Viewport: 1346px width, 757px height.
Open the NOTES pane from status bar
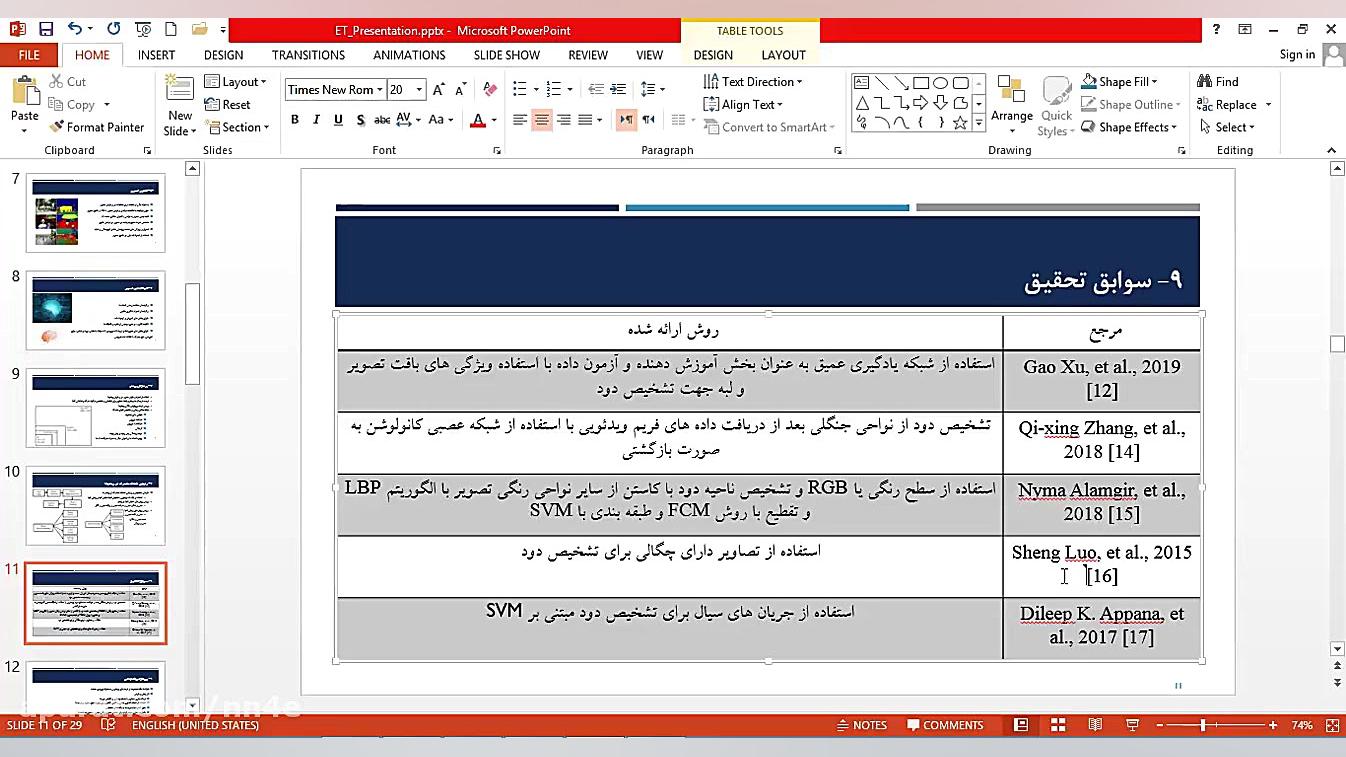pos(862,725)
